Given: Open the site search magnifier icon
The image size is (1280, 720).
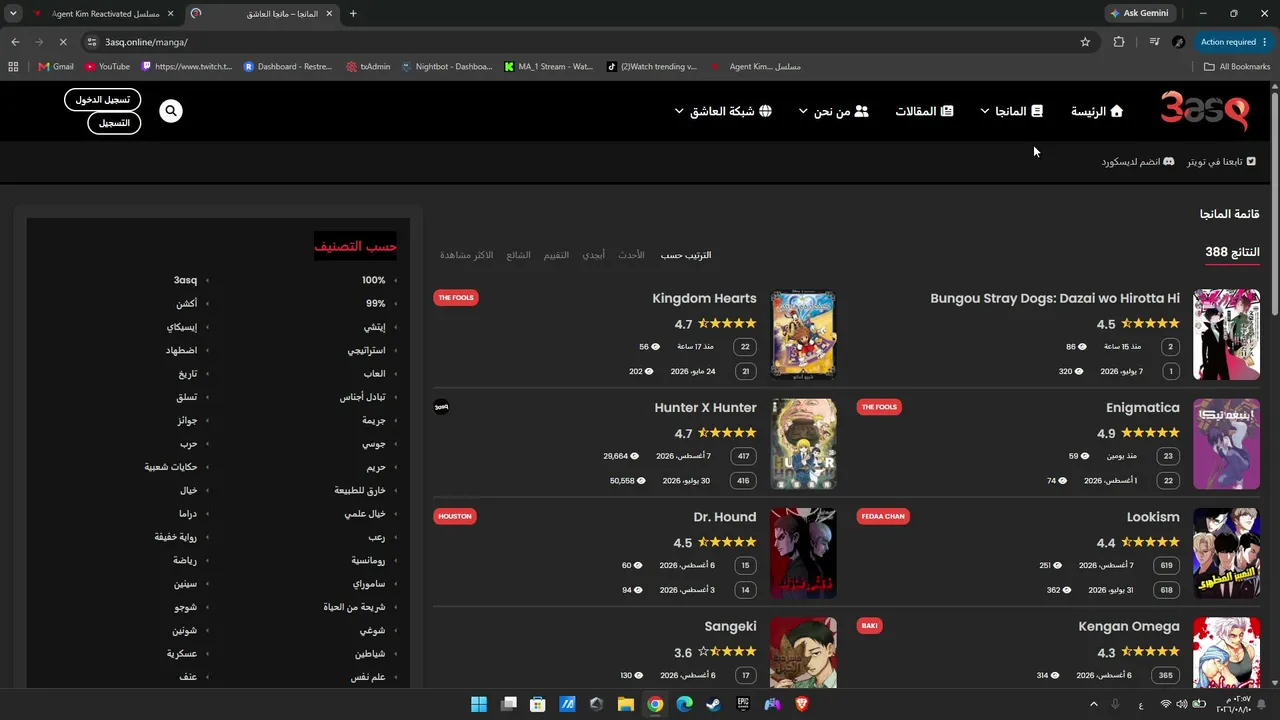Looking at the screenshot, I should 171,111.
